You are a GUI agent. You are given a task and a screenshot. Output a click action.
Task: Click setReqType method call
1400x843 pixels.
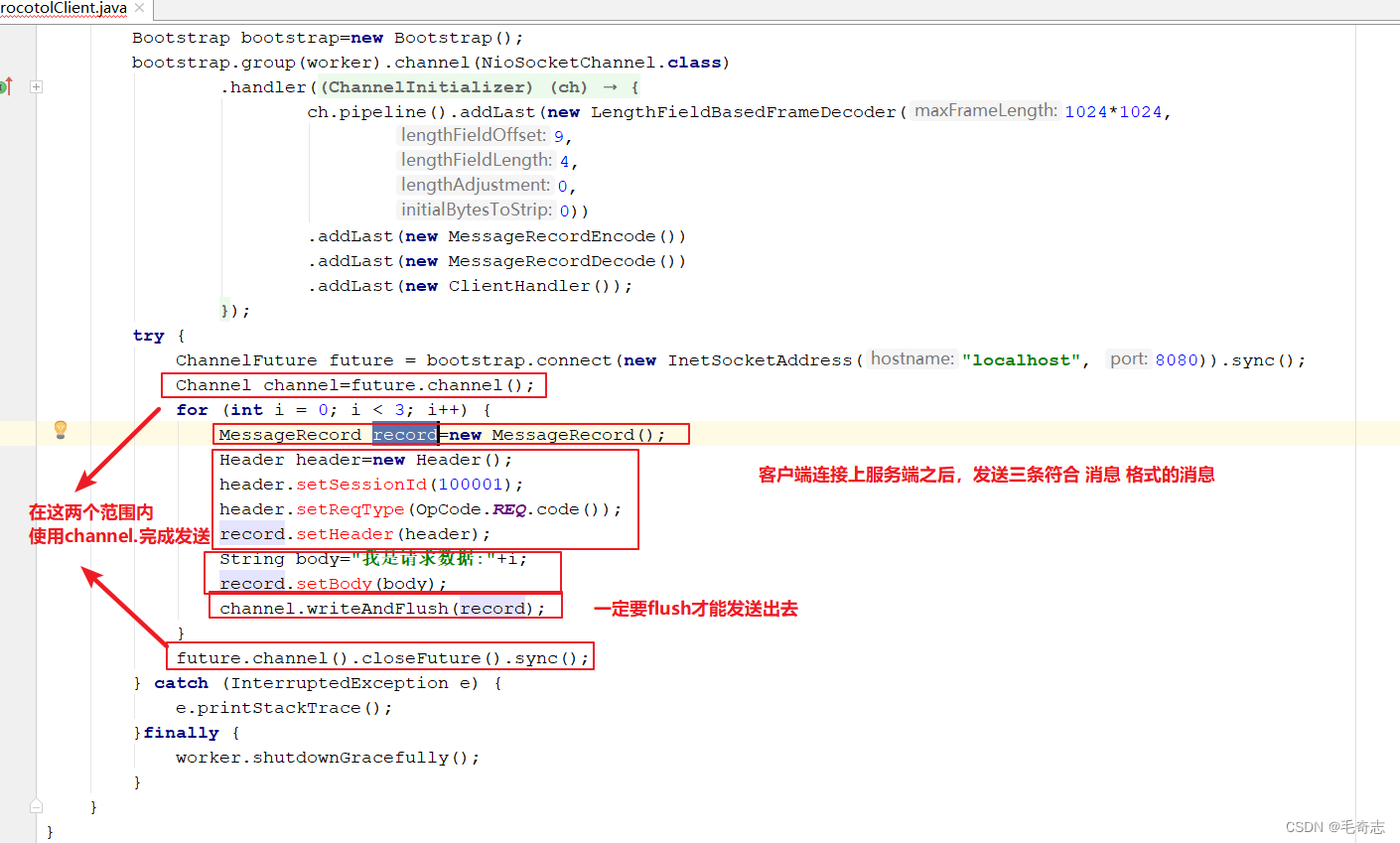pos(350,509)
